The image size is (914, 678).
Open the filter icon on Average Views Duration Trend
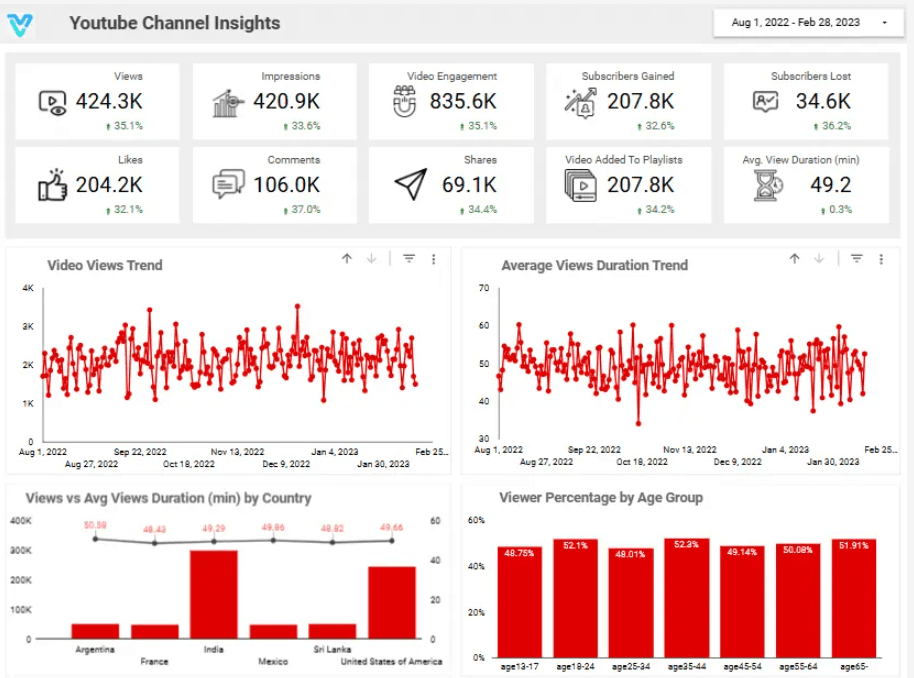coord(855,257)
